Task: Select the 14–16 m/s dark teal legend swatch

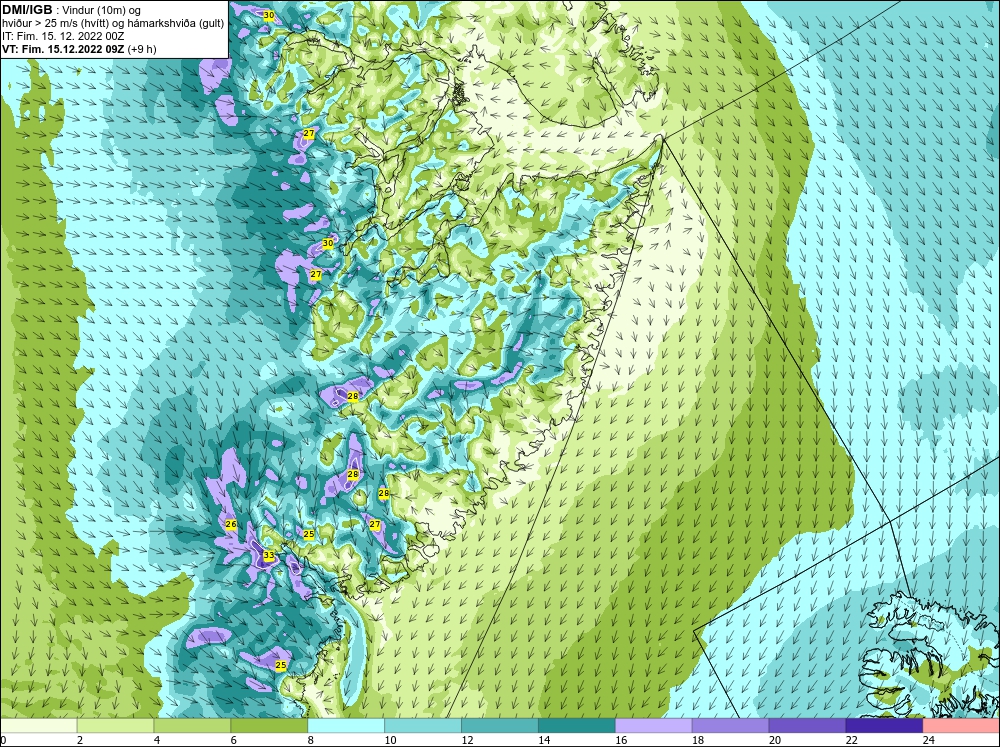Action: (577, 726)
